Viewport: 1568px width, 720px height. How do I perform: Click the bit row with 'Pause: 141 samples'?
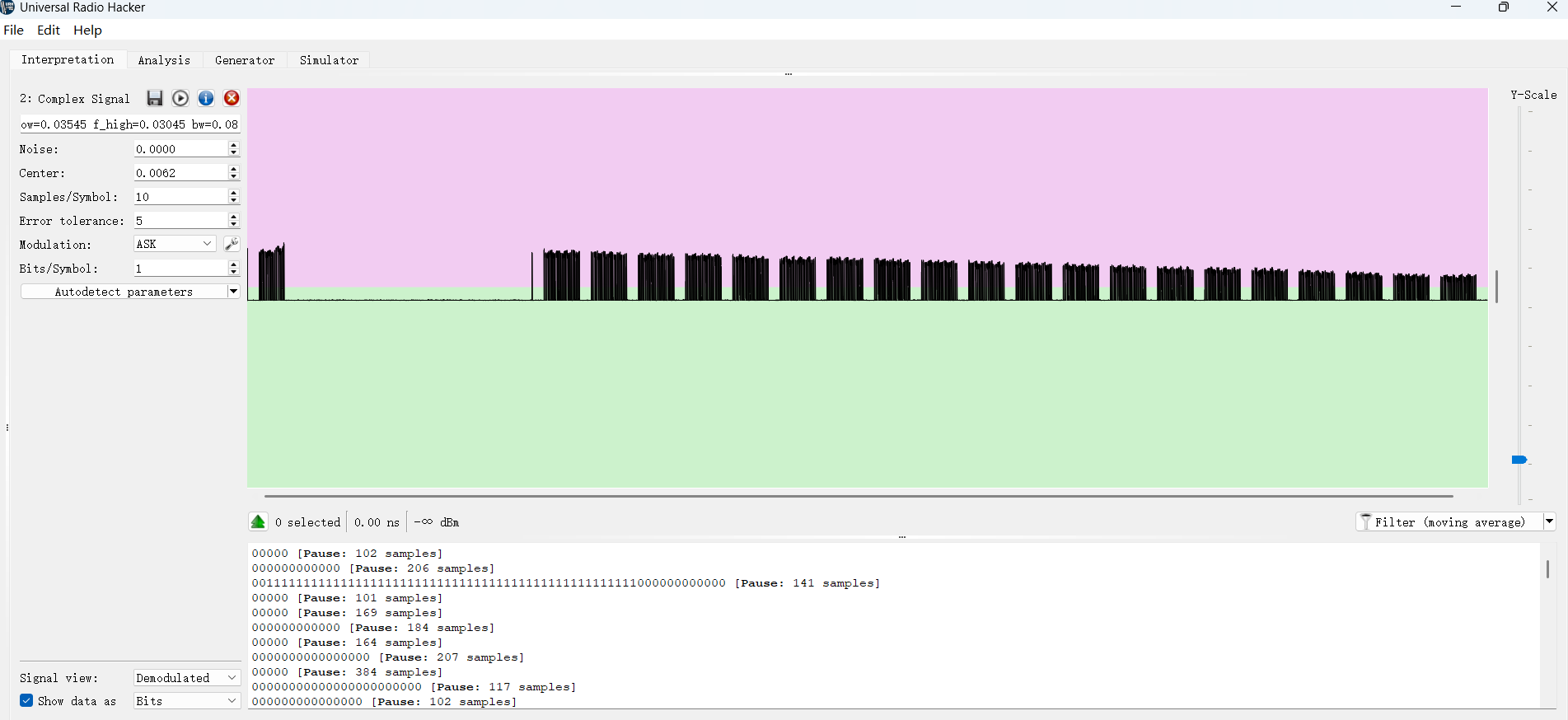pyautogui.click(x=566, y=583)
